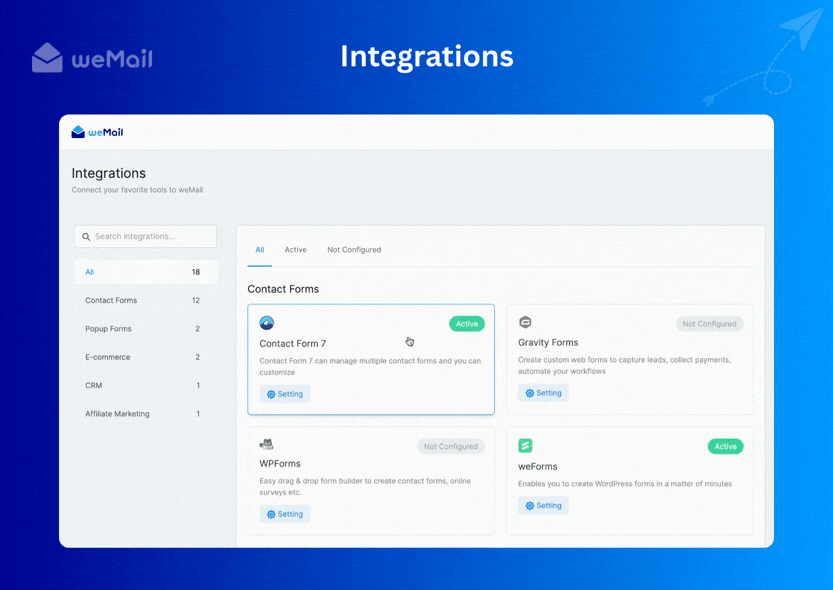
Task: Click the WPForms bear icon
Action: [266, 445]
